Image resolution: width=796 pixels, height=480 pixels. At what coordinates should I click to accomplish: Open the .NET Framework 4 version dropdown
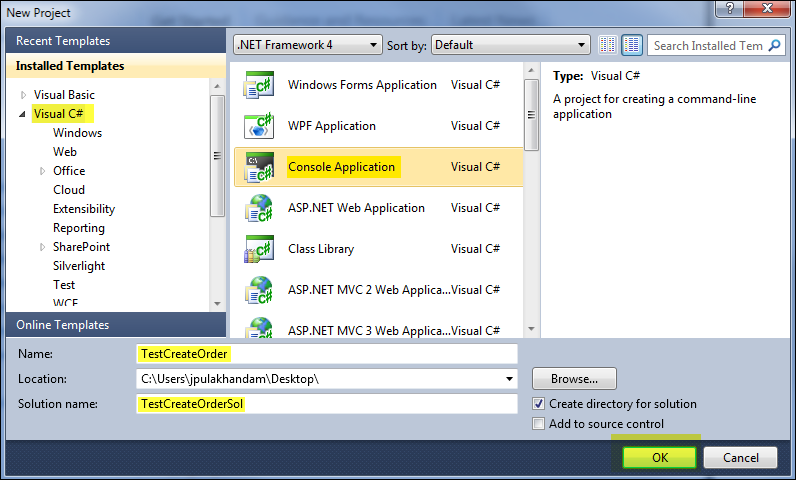308,45
